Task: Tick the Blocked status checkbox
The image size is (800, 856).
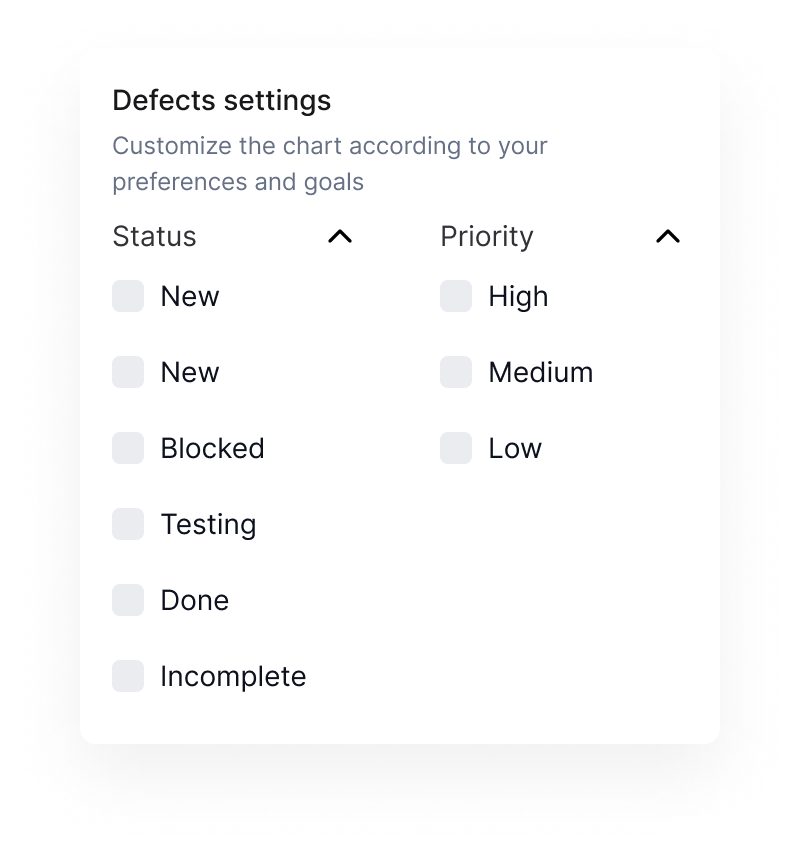Action: [128, 448]
